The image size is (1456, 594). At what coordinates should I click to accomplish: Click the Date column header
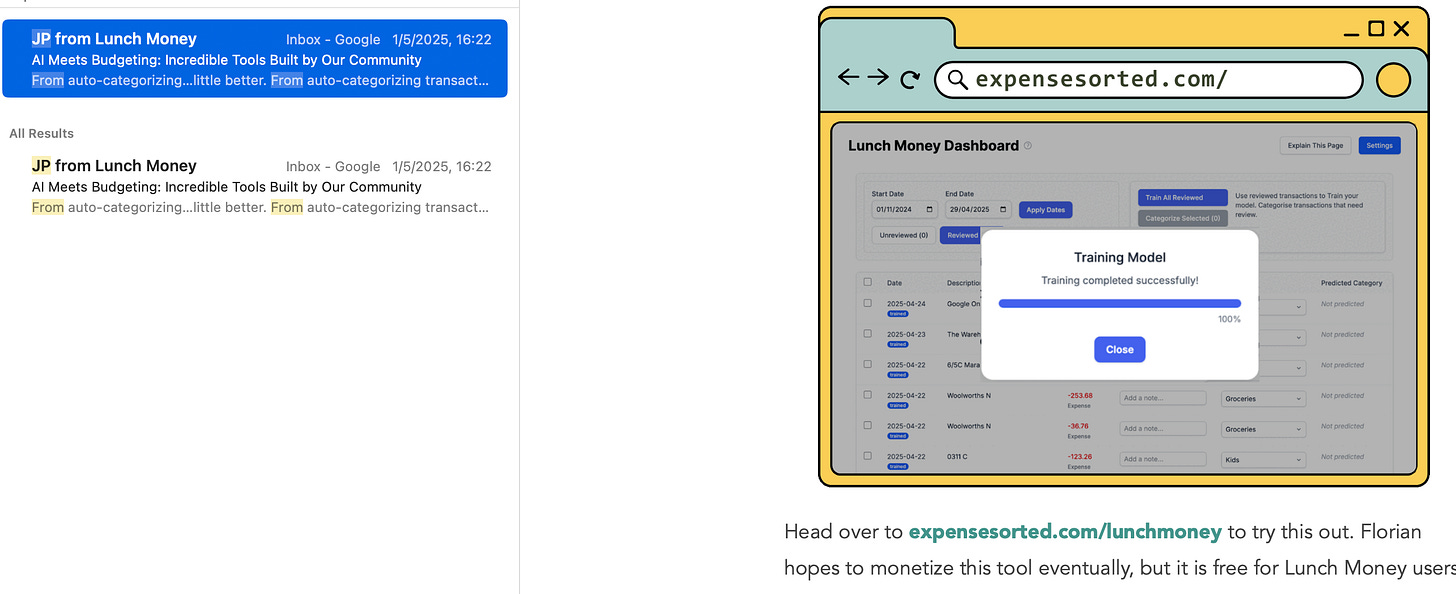(x=894, y=283)
